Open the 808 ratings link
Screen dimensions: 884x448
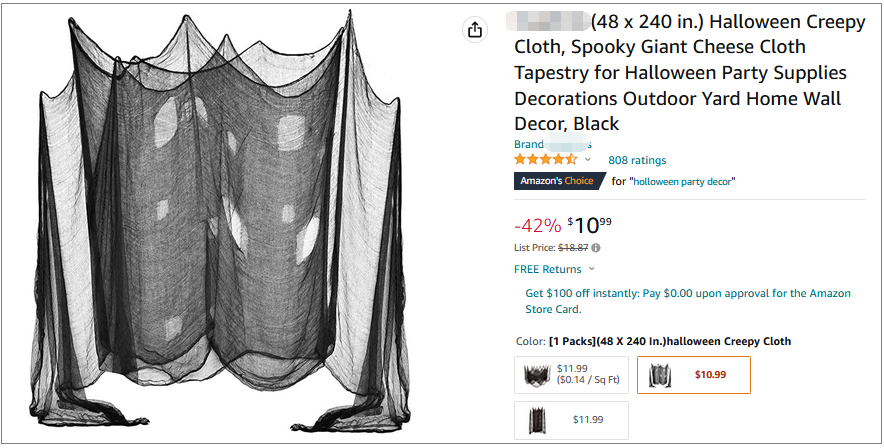(x=637, y=160)
